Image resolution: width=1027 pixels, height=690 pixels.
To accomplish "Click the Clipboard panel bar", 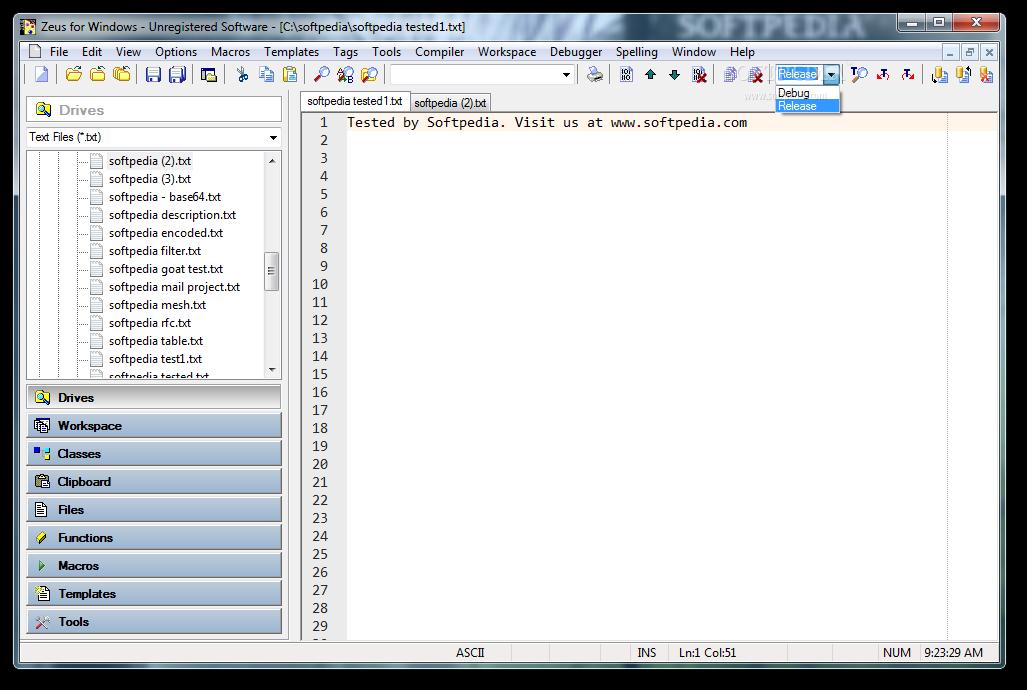I will point(153,481).
